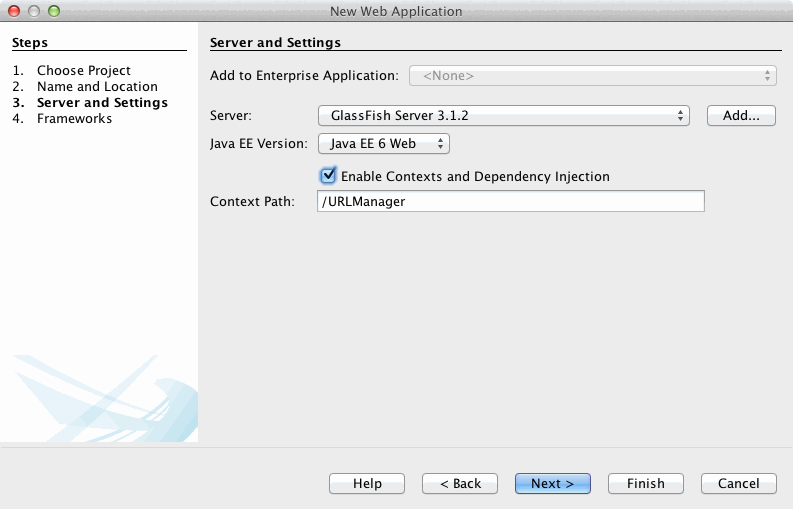Expand the Java EE Version dropdown

(384, 143)
